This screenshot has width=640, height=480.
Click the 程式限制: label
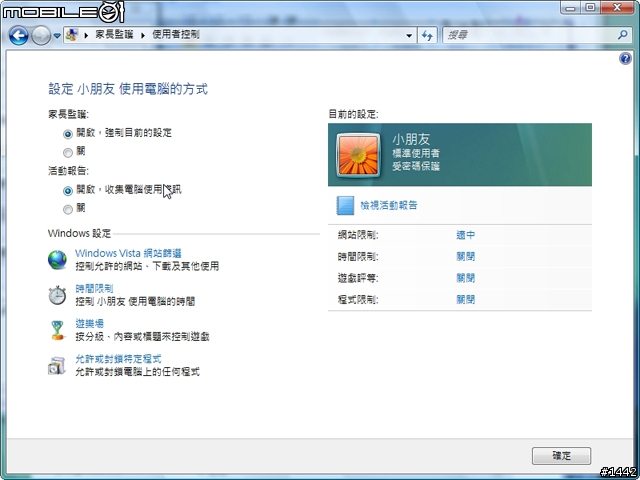pos(358,300)
